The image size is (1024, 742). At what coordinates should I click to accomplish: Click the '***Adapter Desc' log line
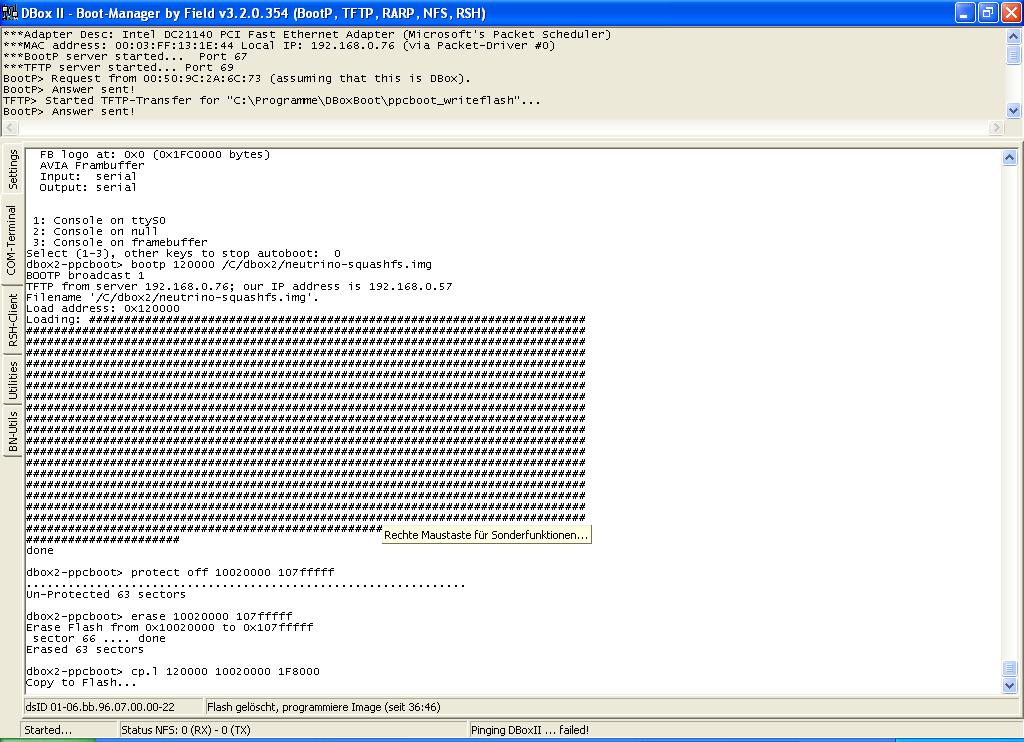307,34
